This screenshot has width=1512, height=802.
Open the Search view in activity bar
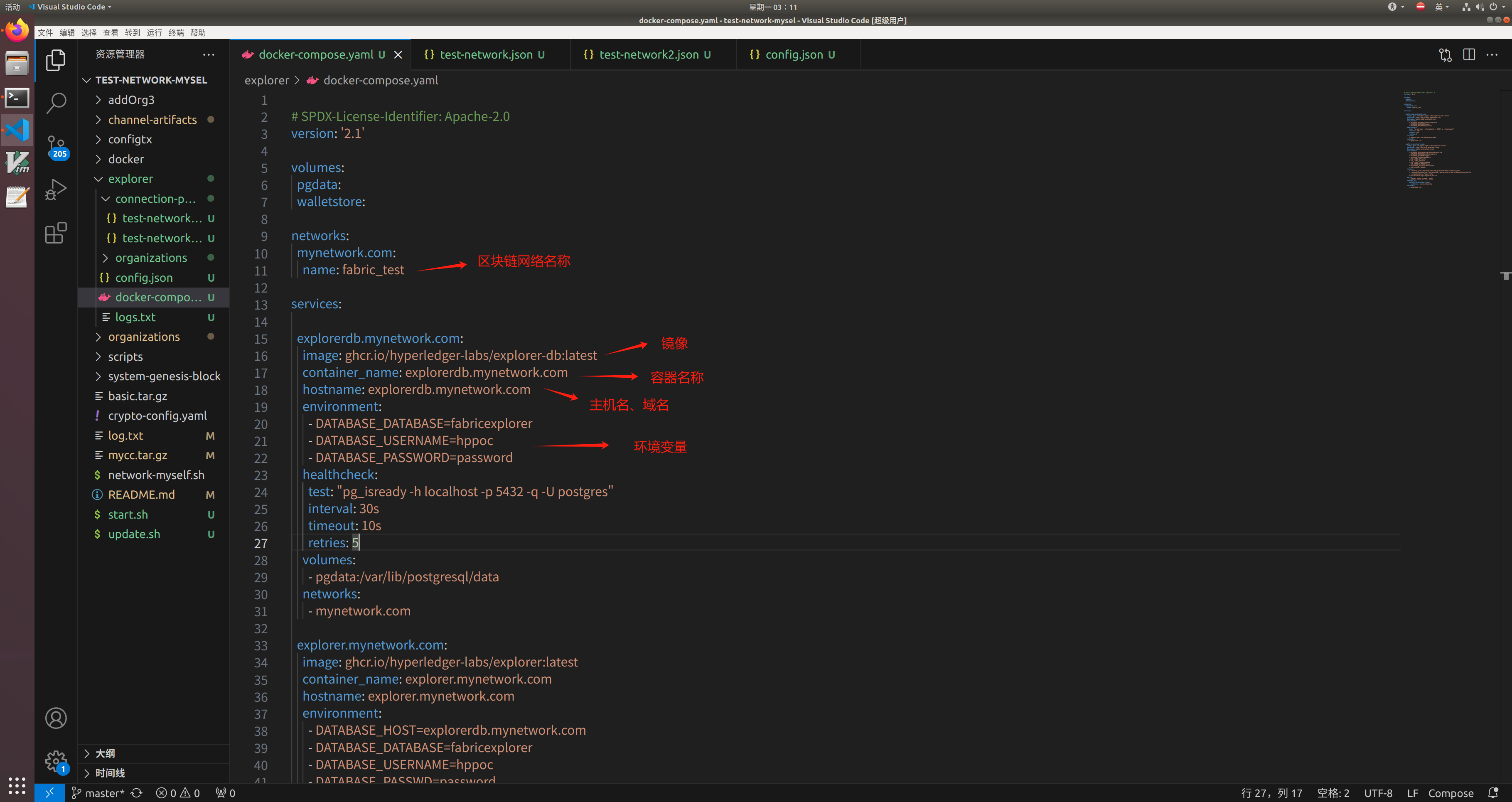[56, 103]
